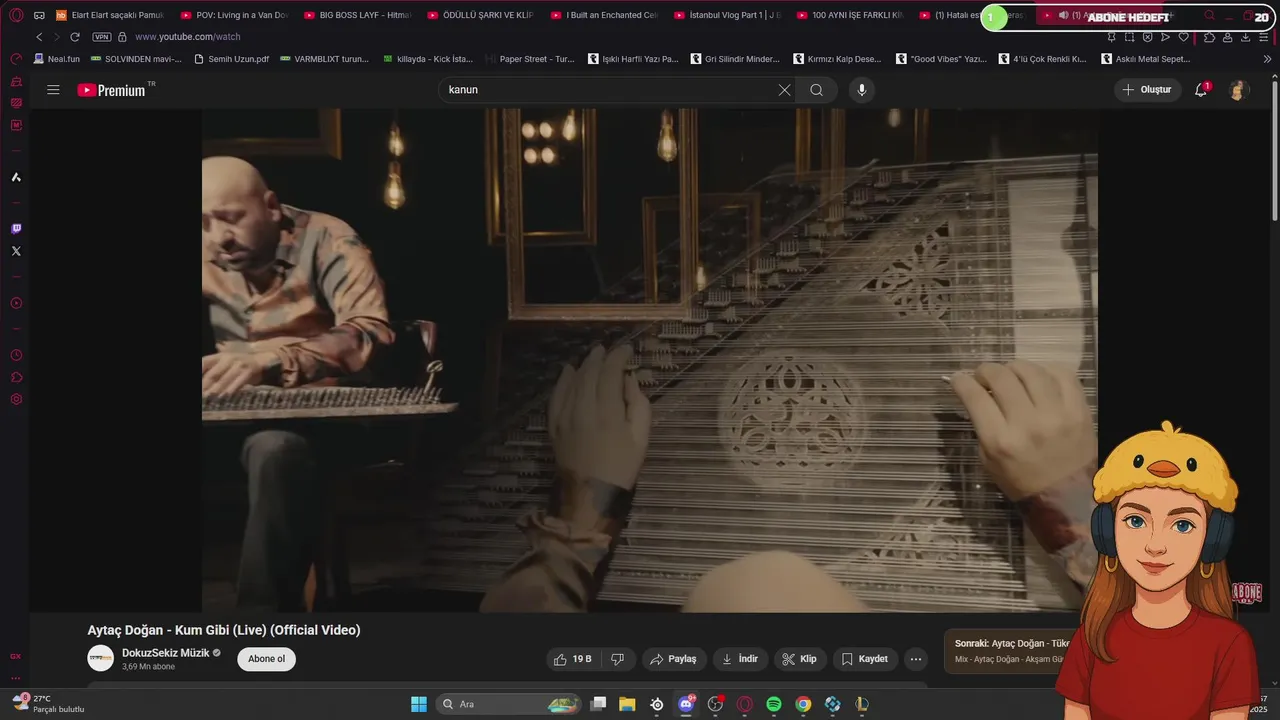Dislike the video with thumbs down
Screen dimensions: 1280x720
tap(617, 659)
